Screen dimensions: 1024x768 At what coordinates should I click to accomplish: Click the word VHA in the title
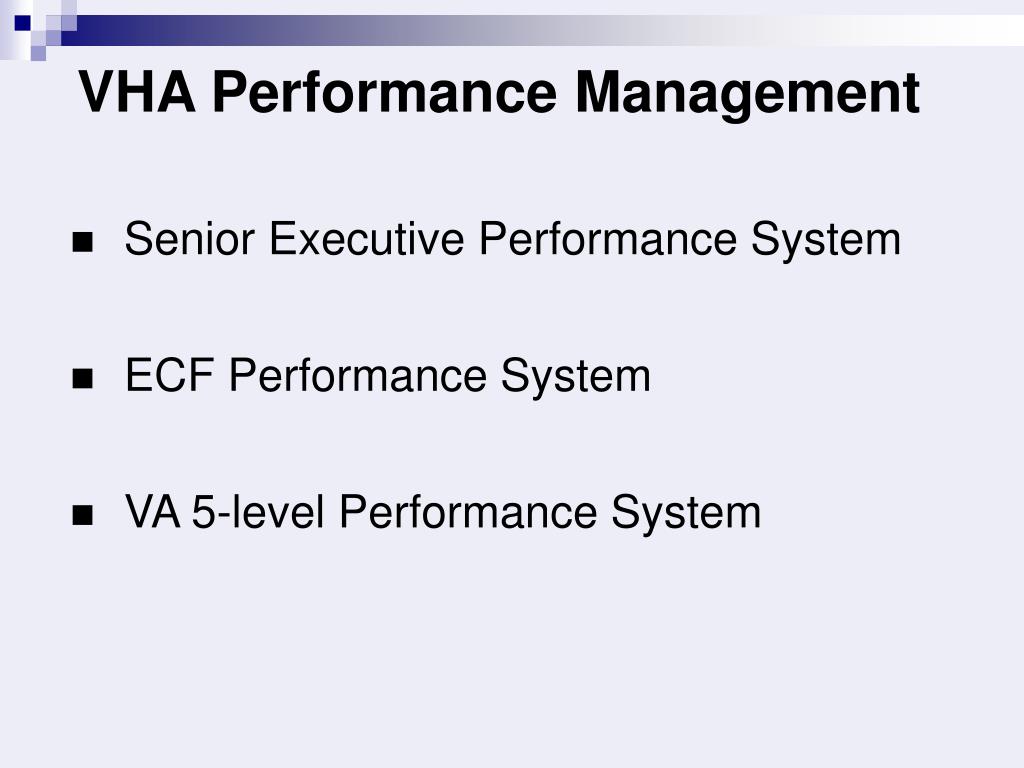[x=137, y=91]
